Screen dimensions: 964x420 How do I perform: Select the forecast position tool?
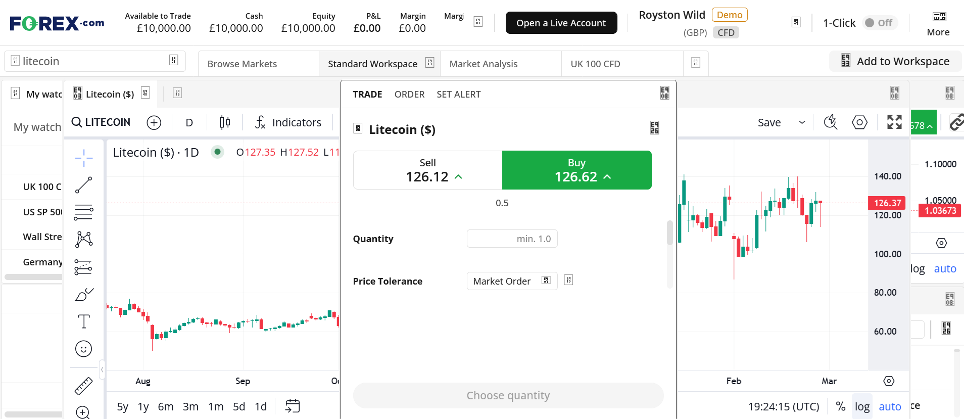coord(84,267)
